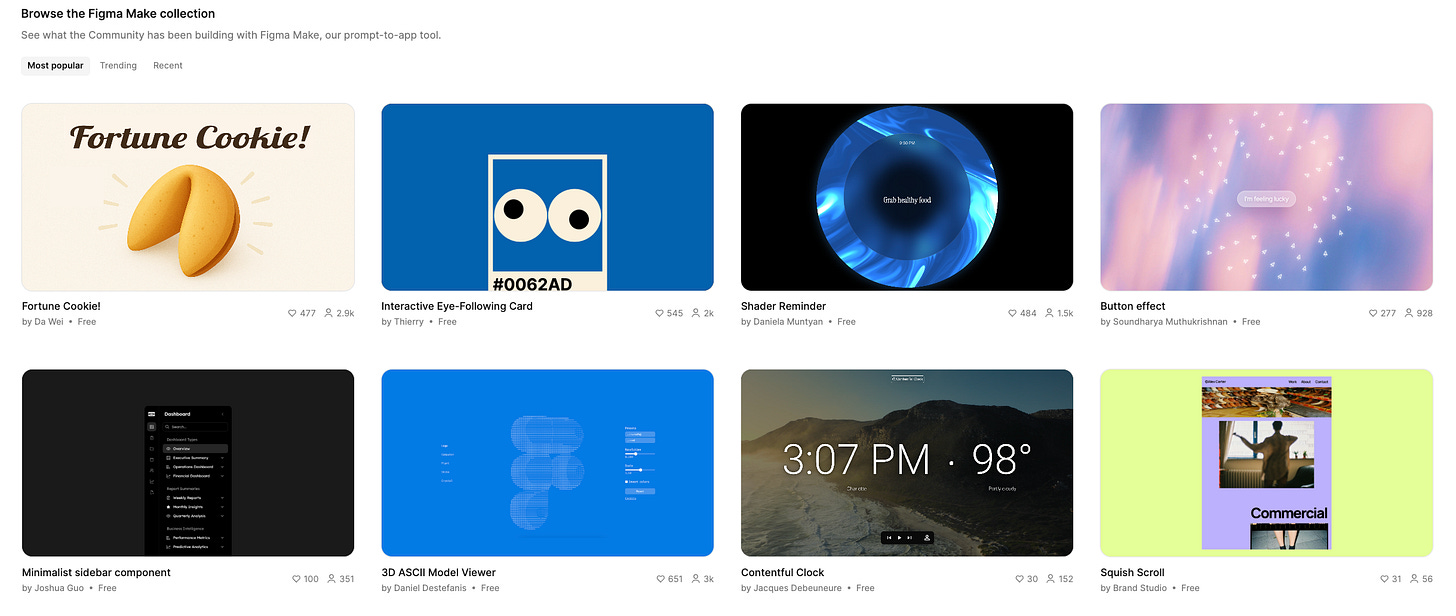
Task: Like the Shader Reminder file
Action: [x=1012, y=313]
